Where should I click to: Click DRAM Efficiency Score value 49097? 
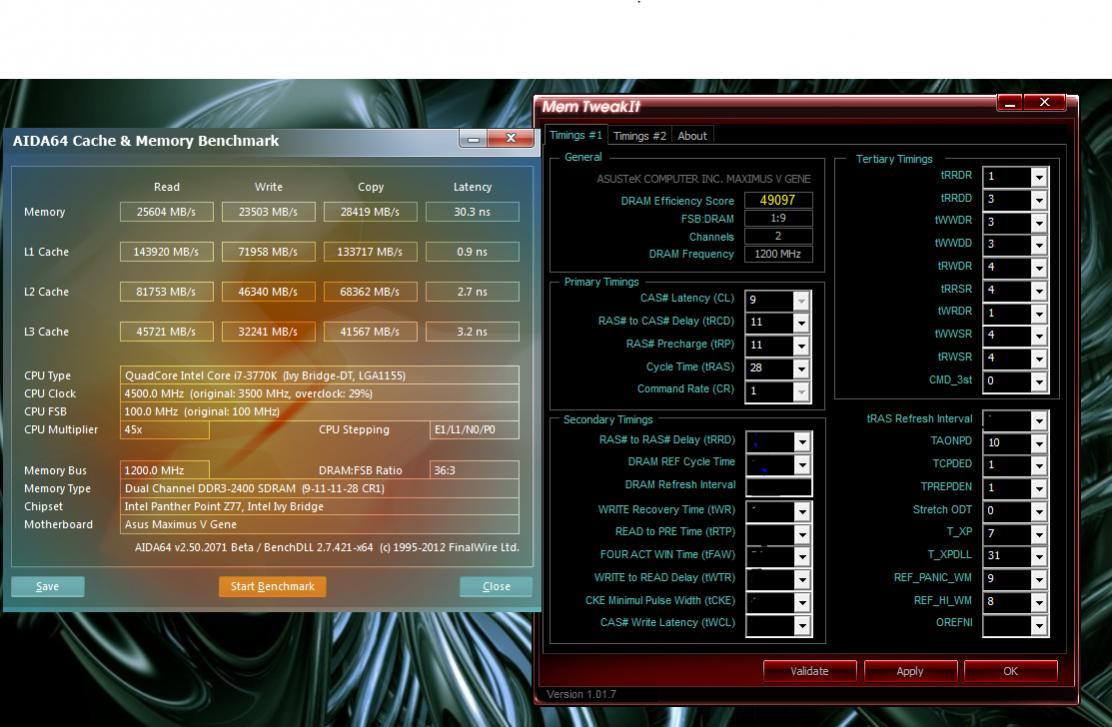(x=778, y=200)
